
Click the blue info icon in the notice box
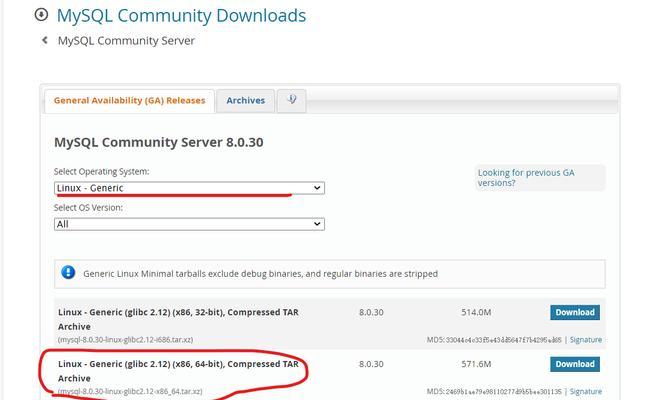click(68, 272)
